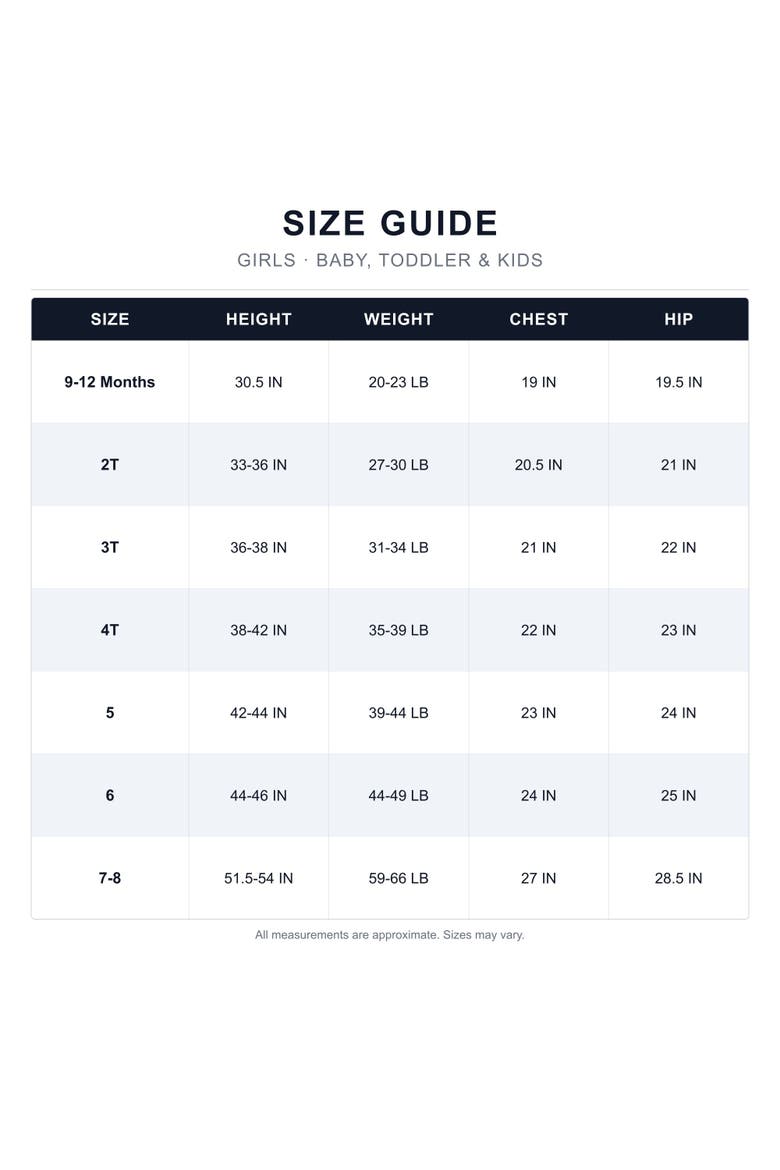Click the HIP column header
Viewport: 780px width, 1170px height.
click(678, 319)
